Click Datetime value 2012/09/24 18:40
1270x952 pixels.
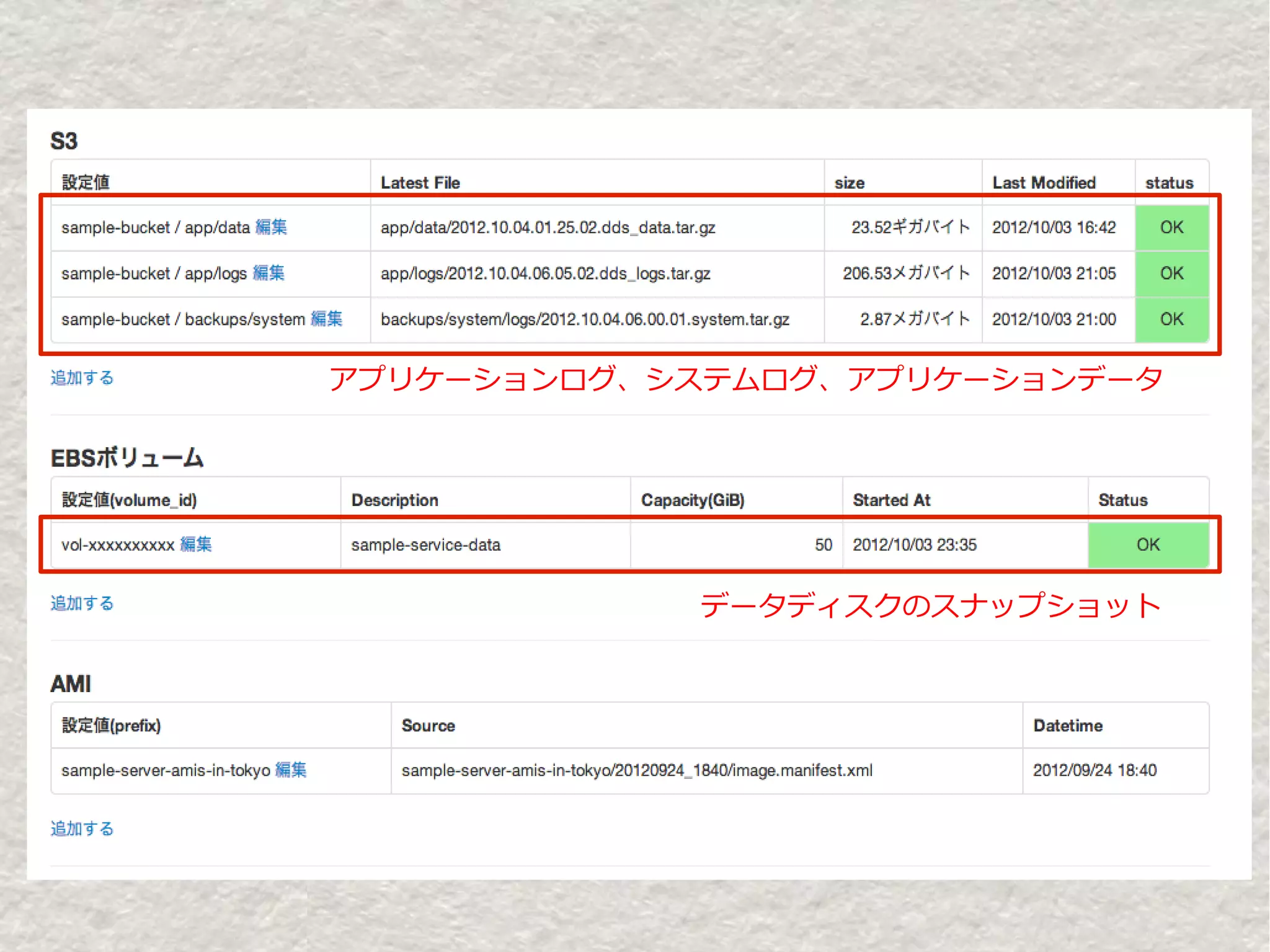[1095, 770]
